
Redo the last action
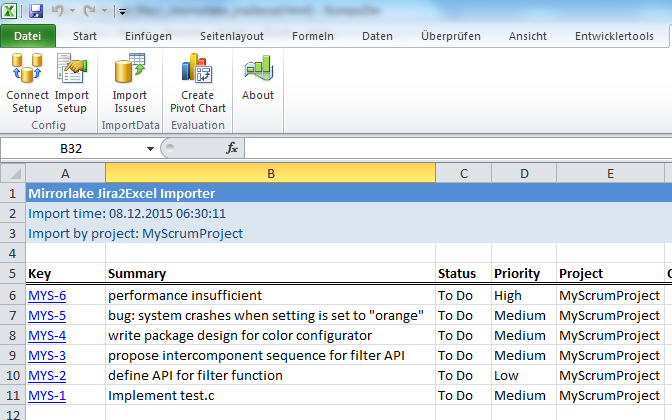click(89, 11)
